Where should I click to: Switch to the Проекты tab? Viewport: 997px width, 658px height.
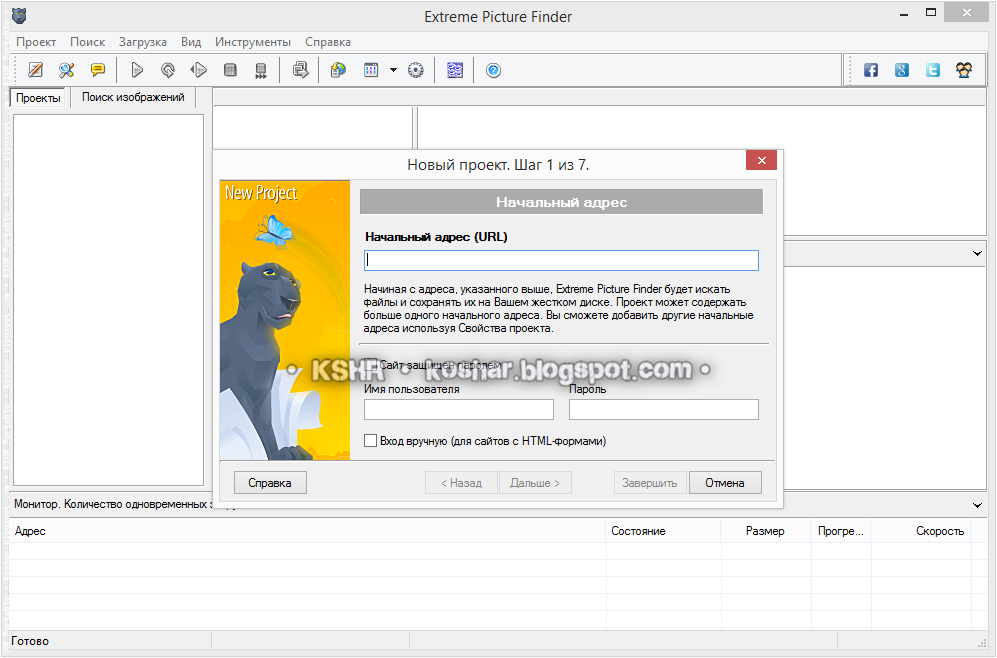(38, 98)
